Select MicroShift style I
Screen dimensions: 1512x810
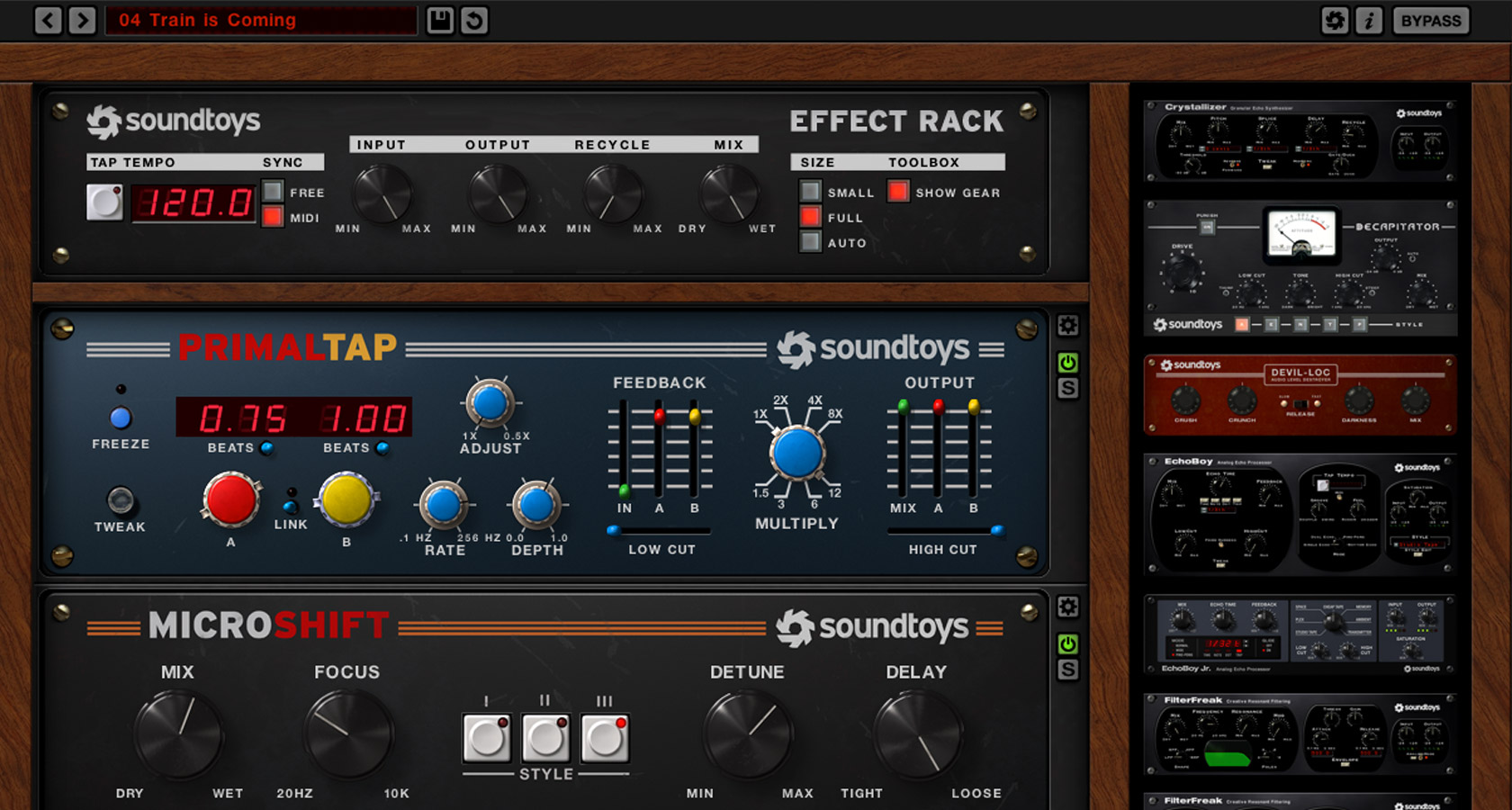tap(487, 738)
